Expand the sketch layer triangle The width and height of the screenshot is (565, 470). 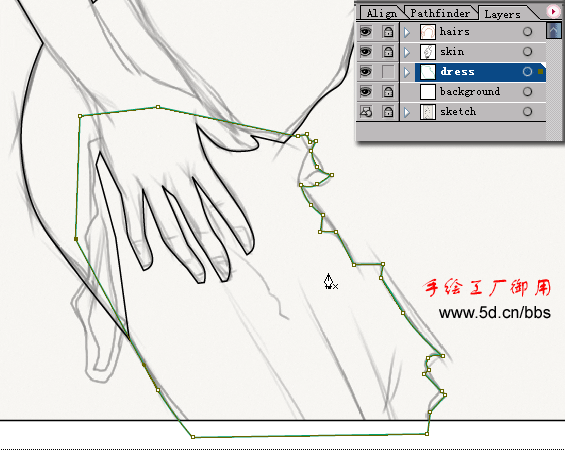point(407,112)
